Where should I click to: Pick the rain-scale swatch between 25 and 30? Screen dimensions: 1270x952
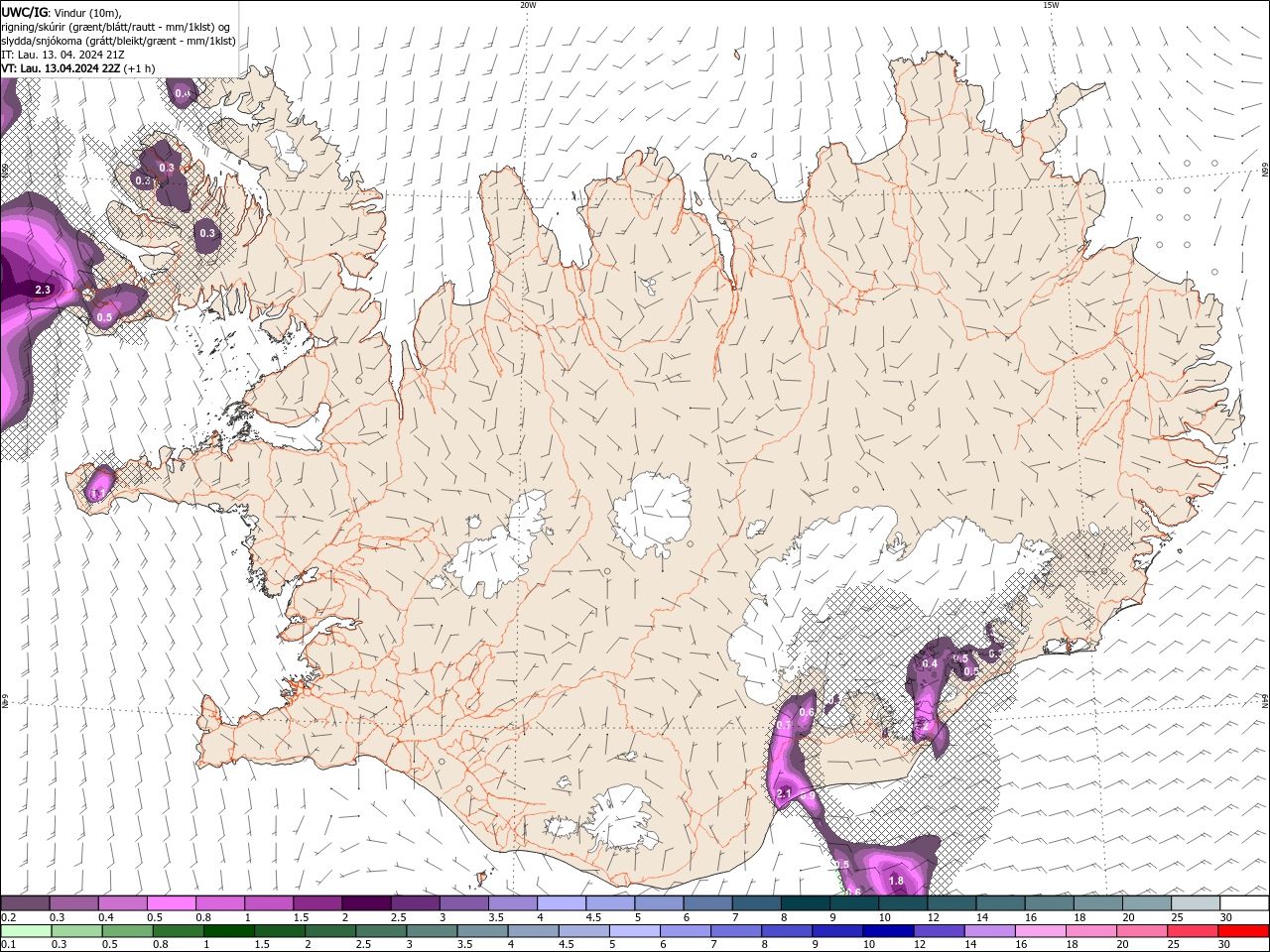click(1191, 931)
